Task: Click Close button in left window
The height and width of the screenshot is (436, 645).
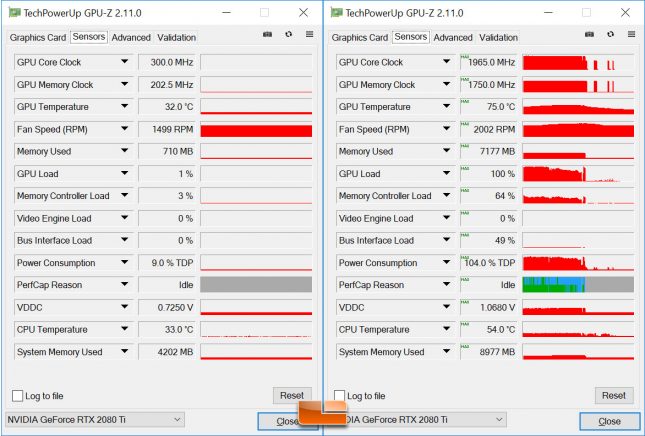Action: [288, 422]
